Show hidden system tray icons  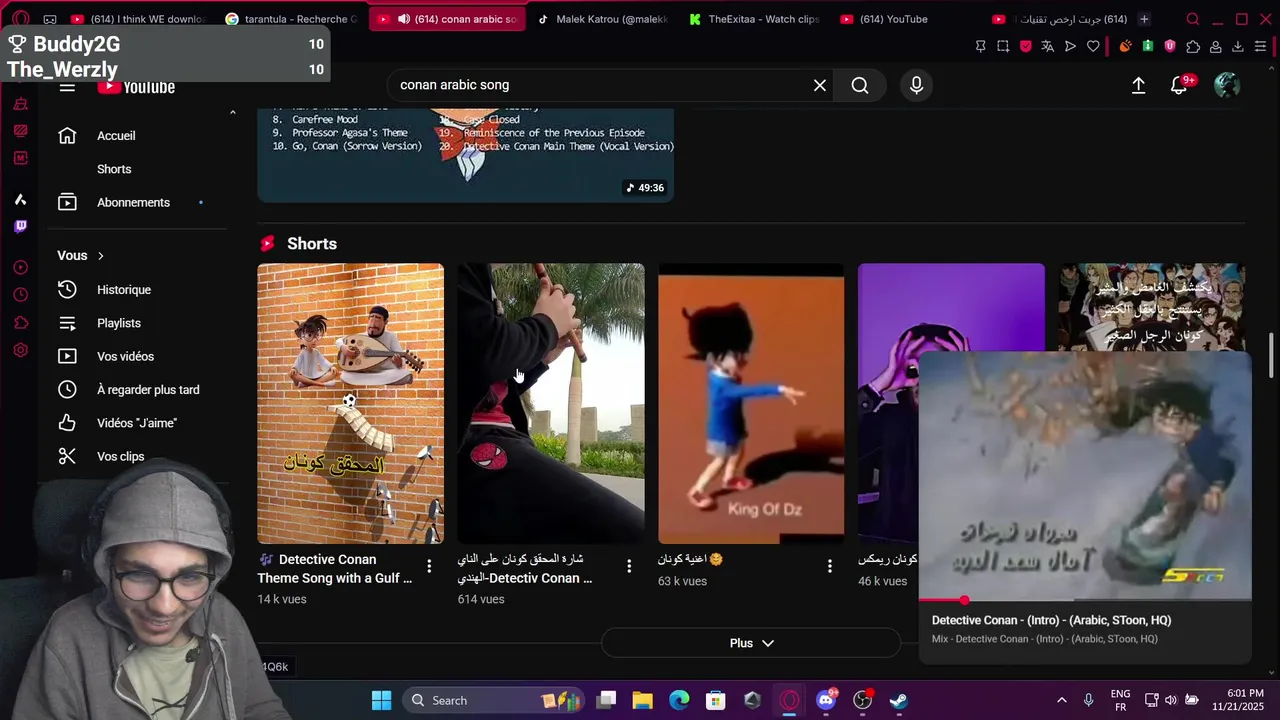click(1061, 700)
